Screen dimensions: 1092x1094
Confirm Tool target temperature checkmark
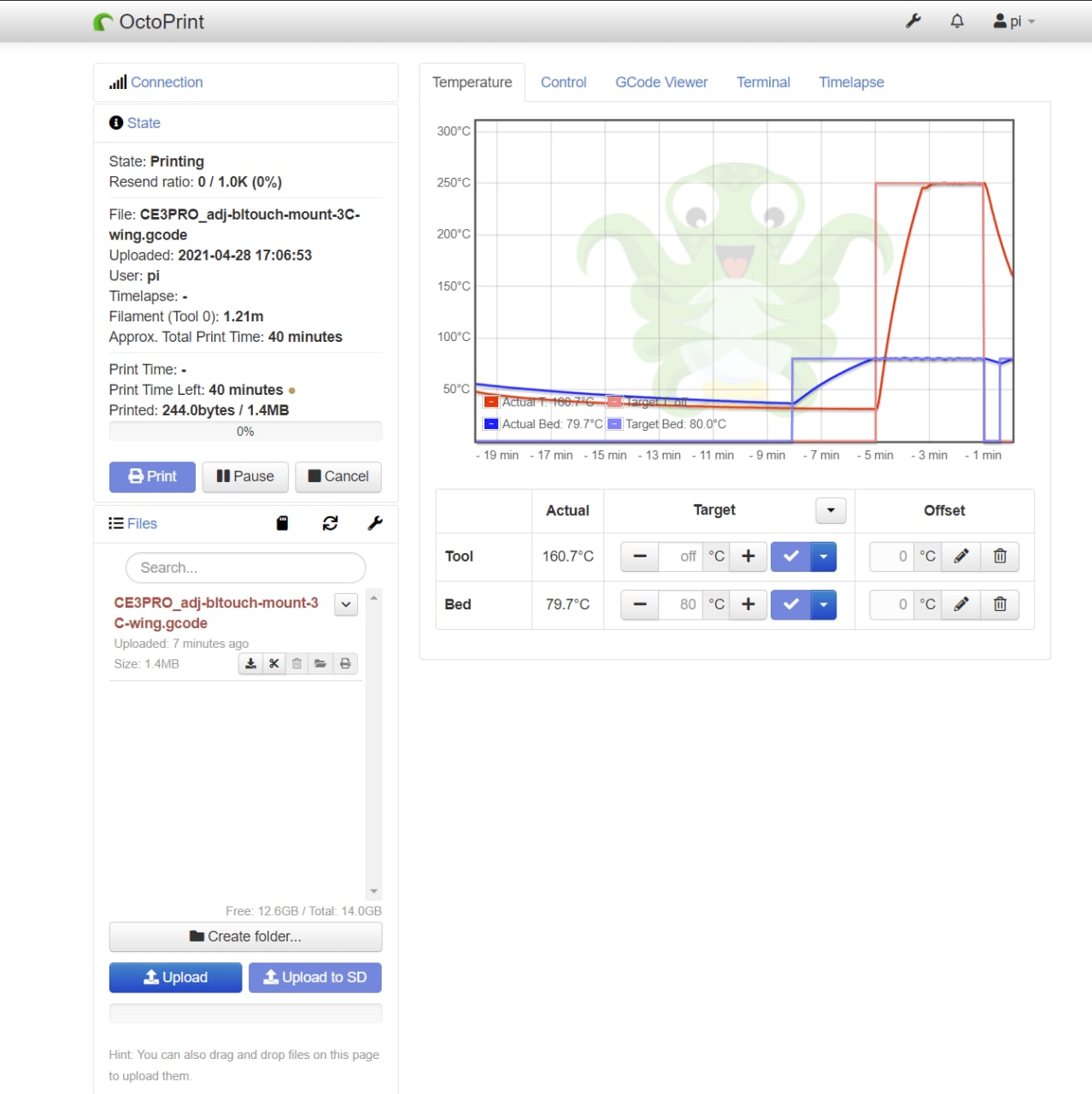point(790,556)
